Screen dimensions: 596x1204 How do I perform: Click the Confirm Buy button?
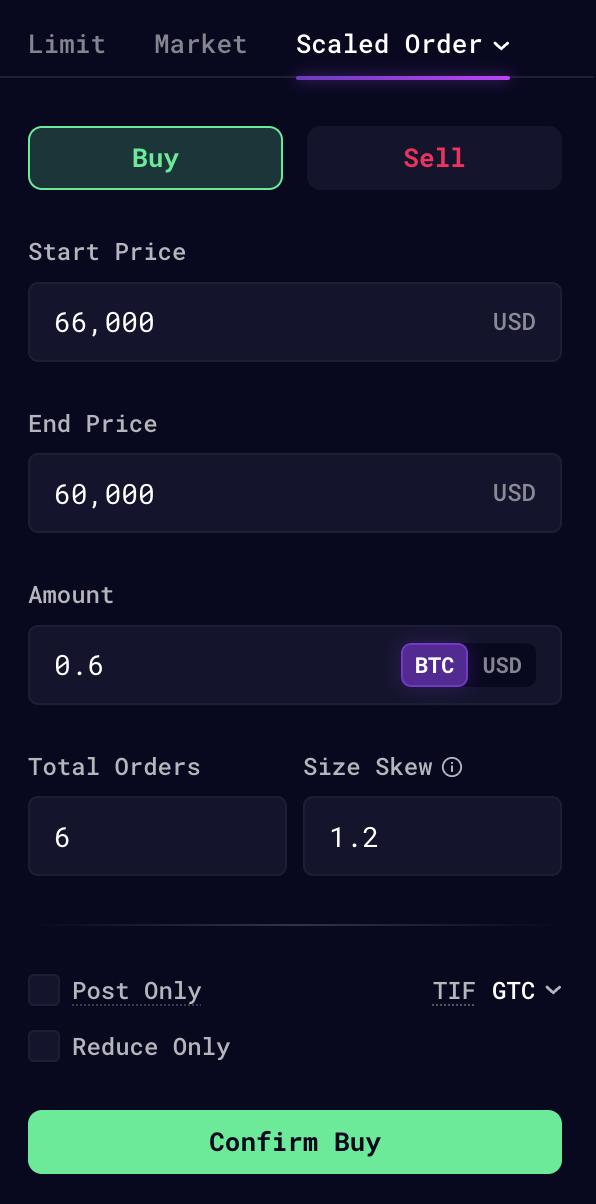(295, 1142)
